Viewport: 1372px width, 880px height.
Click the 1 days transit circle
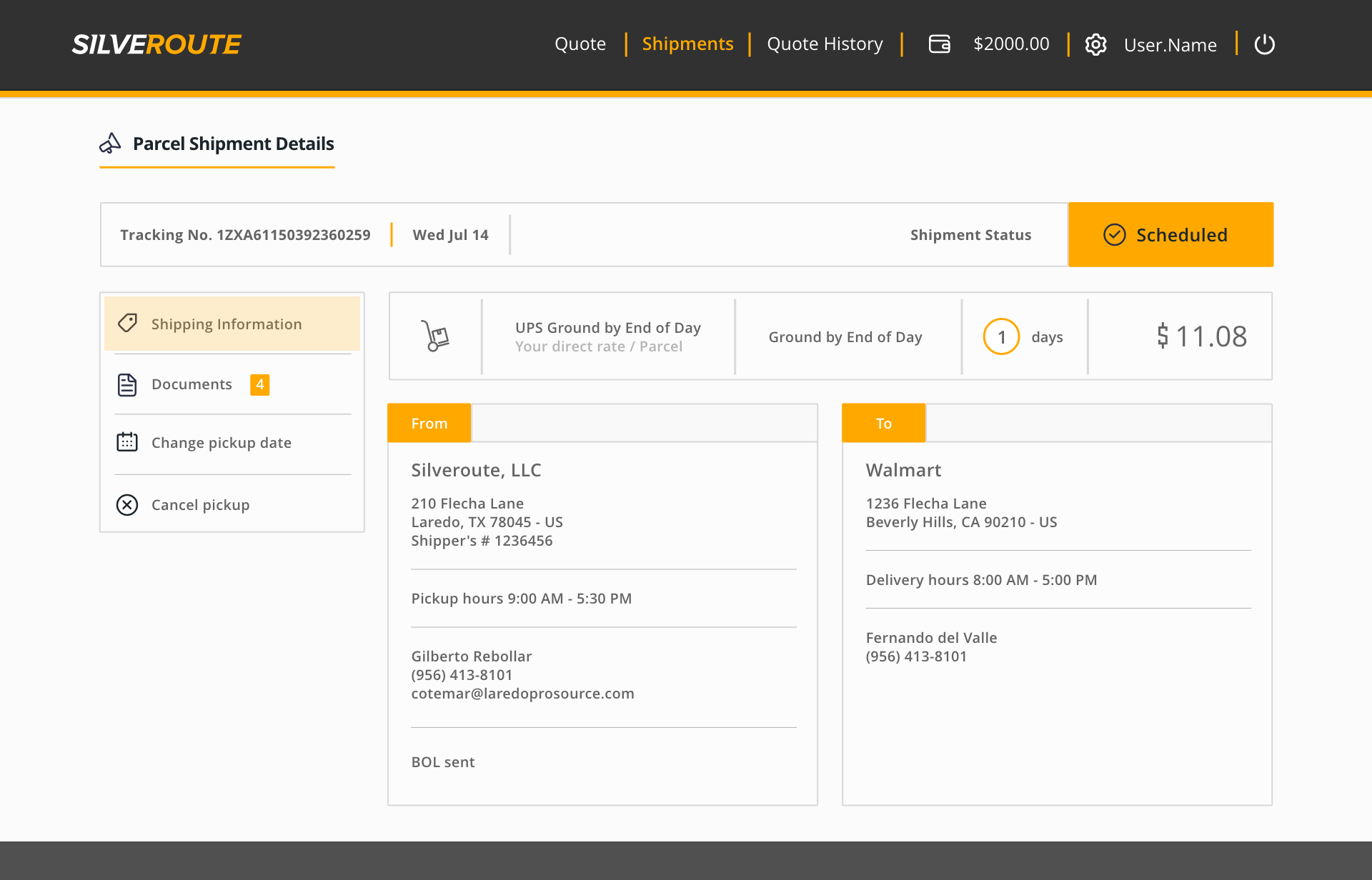pos(1001,336)
